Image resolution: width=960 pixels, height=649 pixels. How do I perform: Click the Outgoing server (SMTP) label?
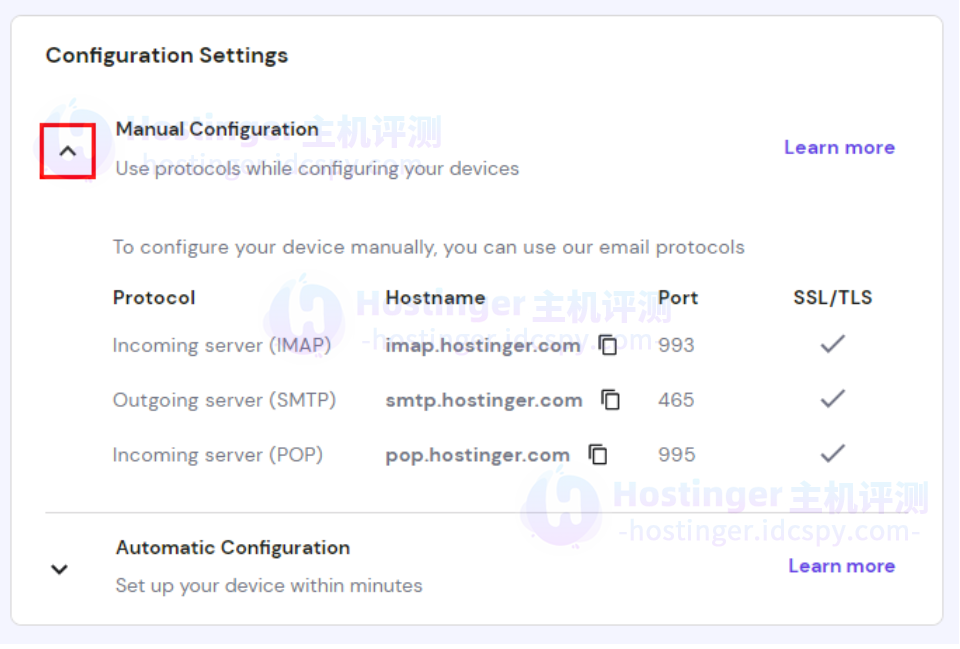click(x=224, y=401)
